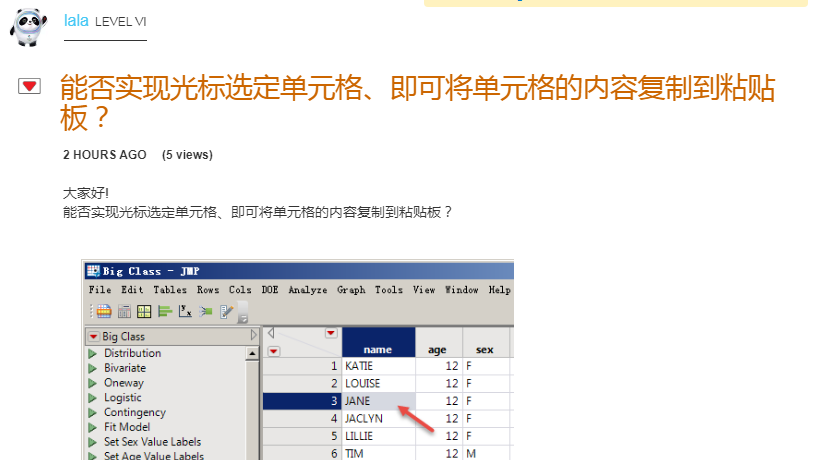Open the Analyze menu in JMP
Viewport: 832px width, 460px height.
[308, 290]
